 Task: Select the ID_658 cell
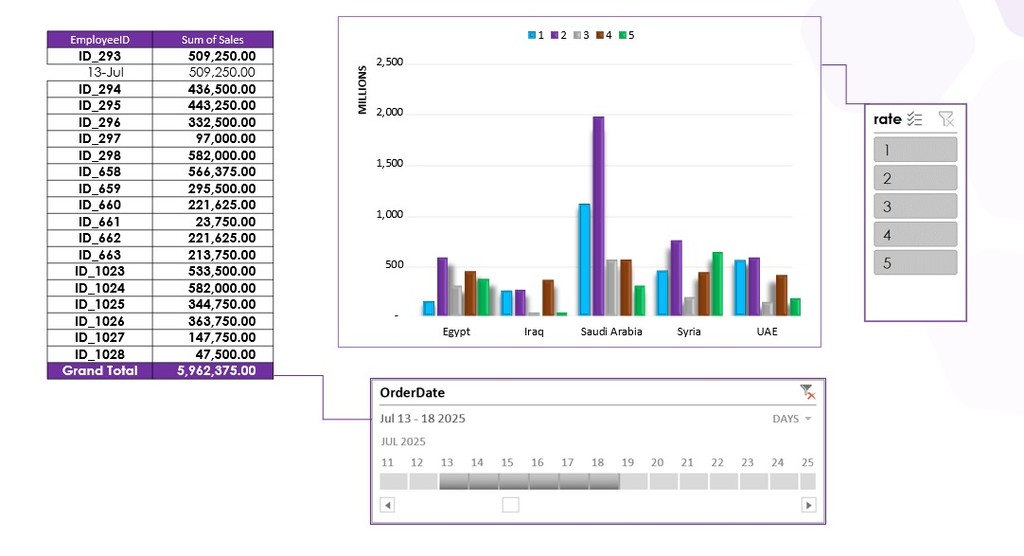(100, 172)
